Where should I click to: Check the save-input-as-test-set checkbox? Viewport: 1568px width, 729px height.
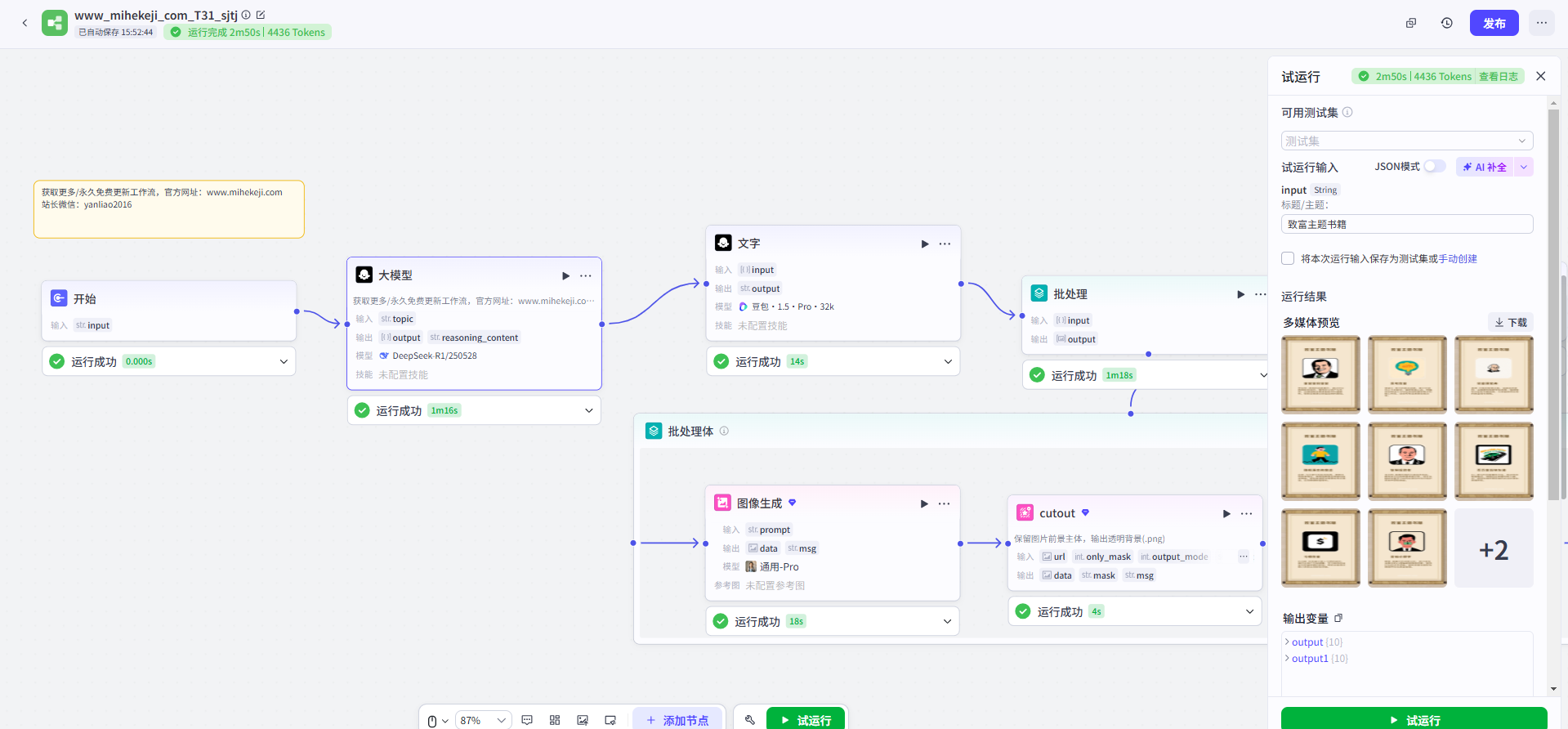(1288, 258)
